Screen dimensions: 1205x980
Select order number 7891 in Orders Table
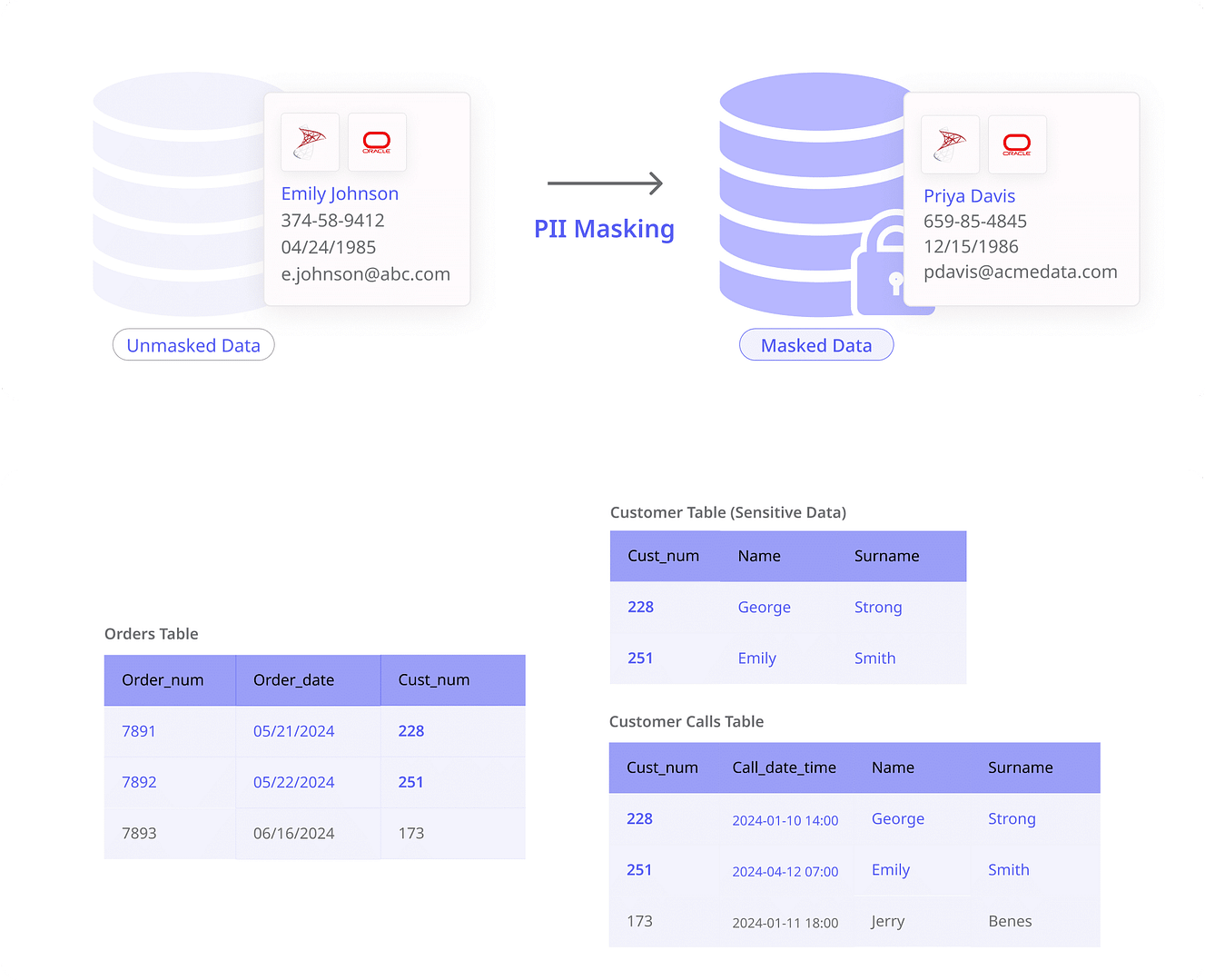click(139, 731)
